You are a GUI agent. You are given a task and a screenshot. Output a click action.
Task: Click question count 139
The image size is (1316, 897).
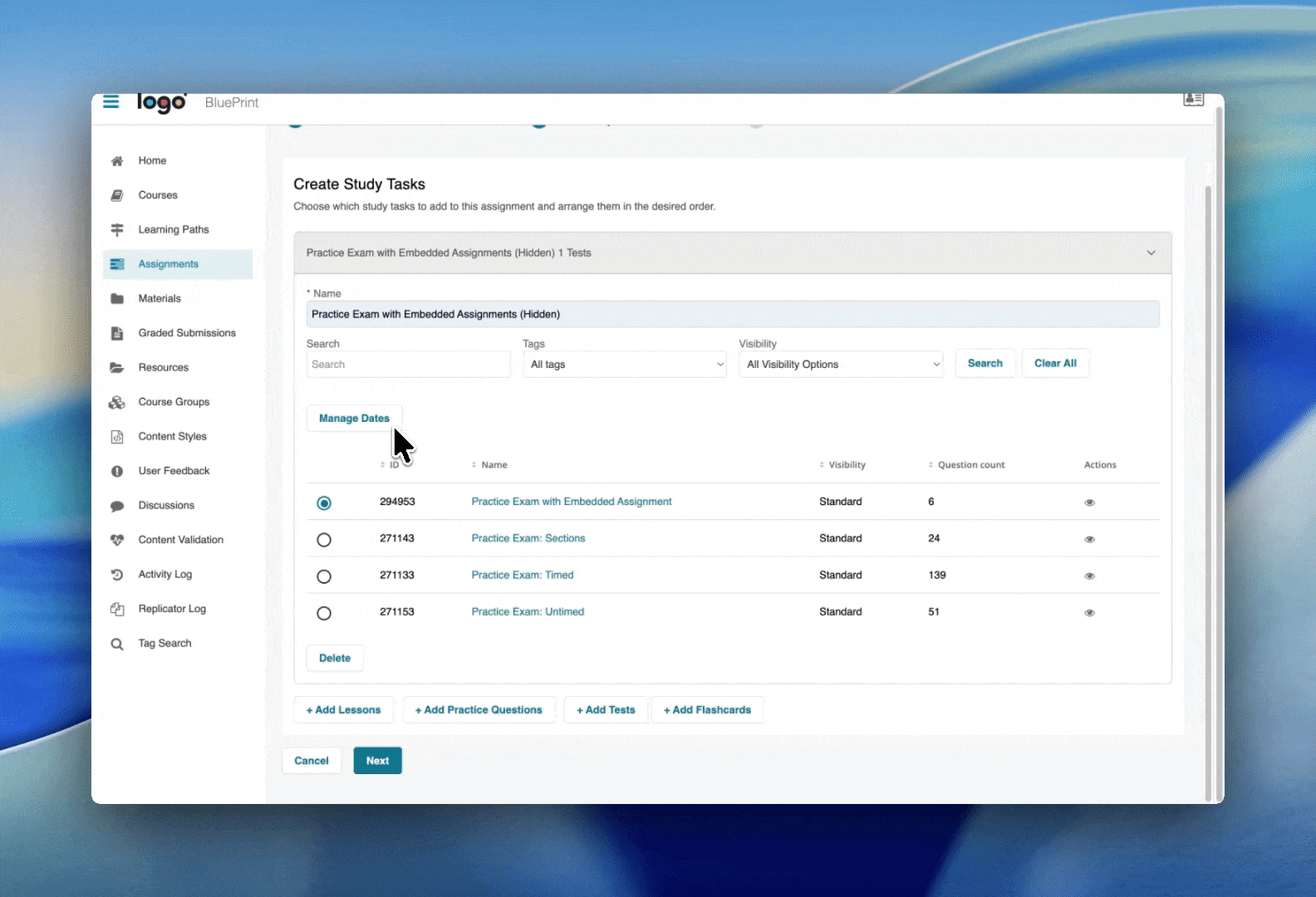937,575
